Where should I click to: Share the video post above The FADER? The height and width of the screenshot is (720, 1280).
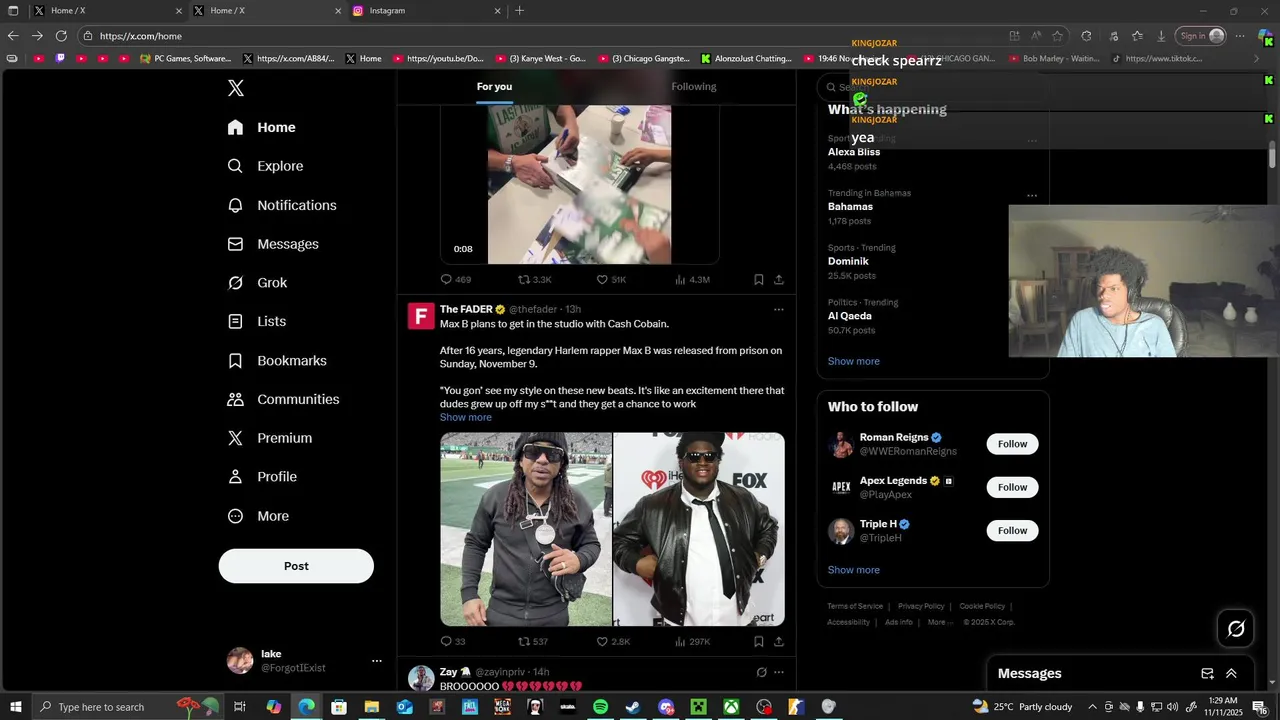779,280
